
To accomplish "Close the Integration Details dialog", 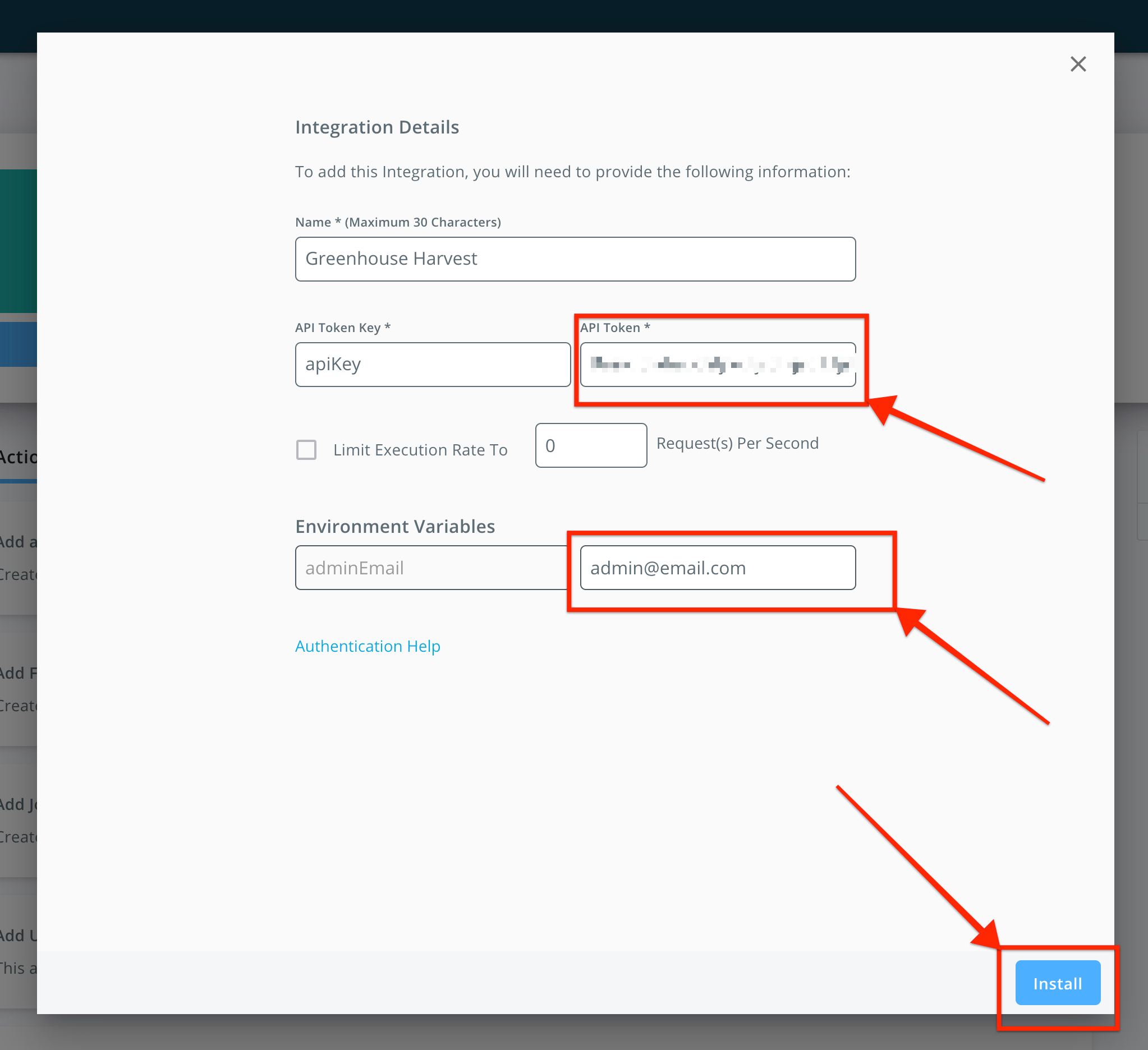I will click(1078, 64).
